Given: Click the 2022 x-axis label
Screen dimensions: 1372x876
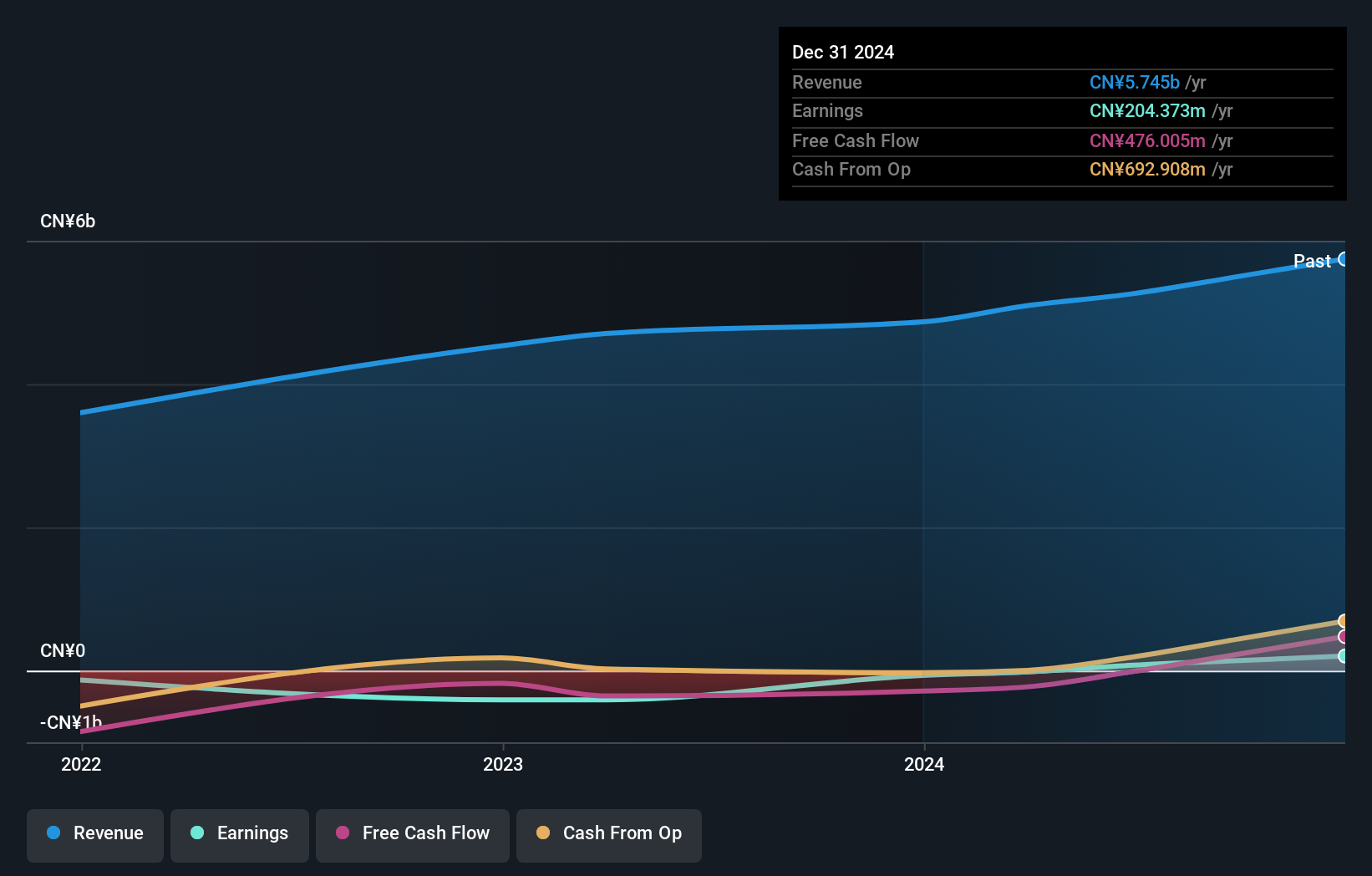Looking at the screenshot, I should pyautogui.click(x=81, y=764).
